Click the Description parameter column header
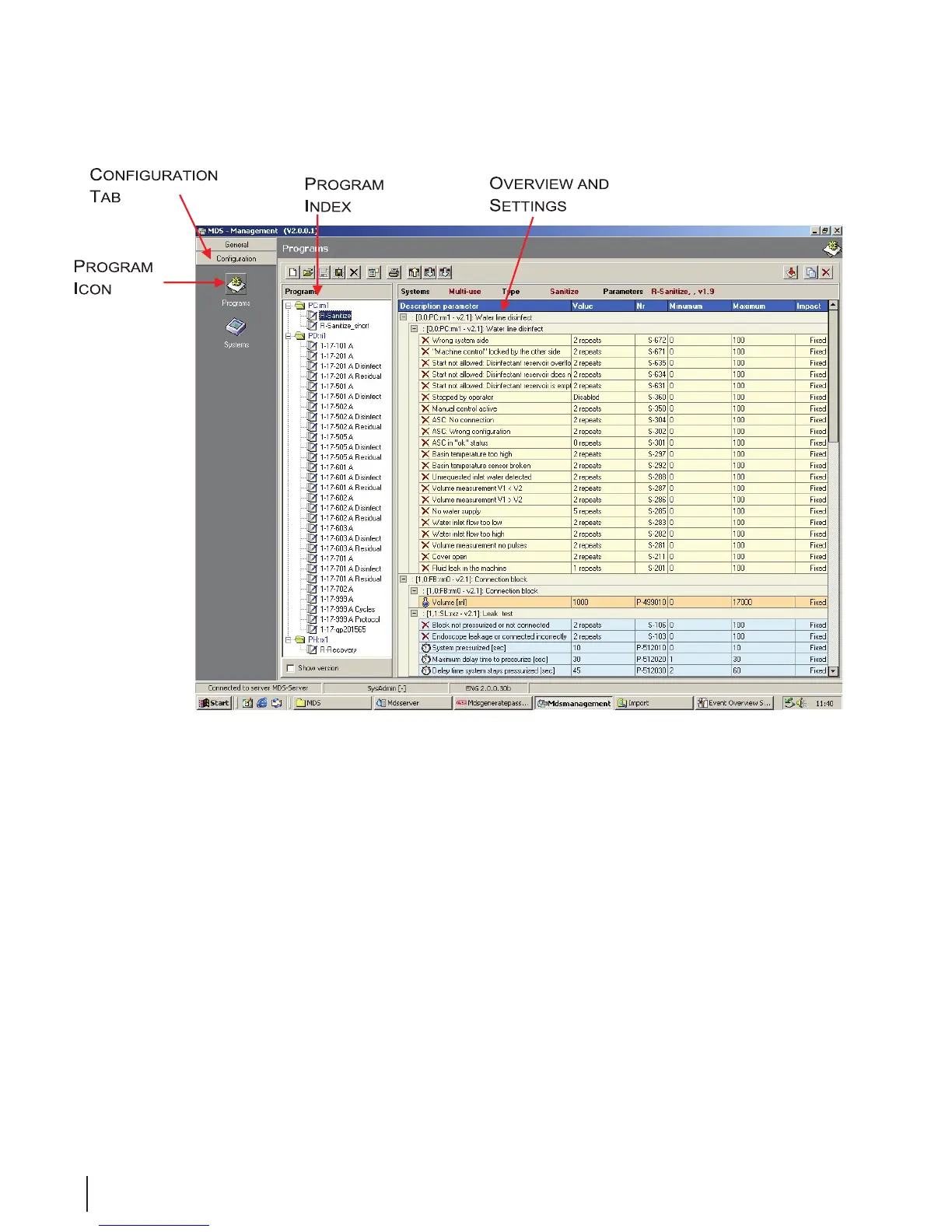 485,306
